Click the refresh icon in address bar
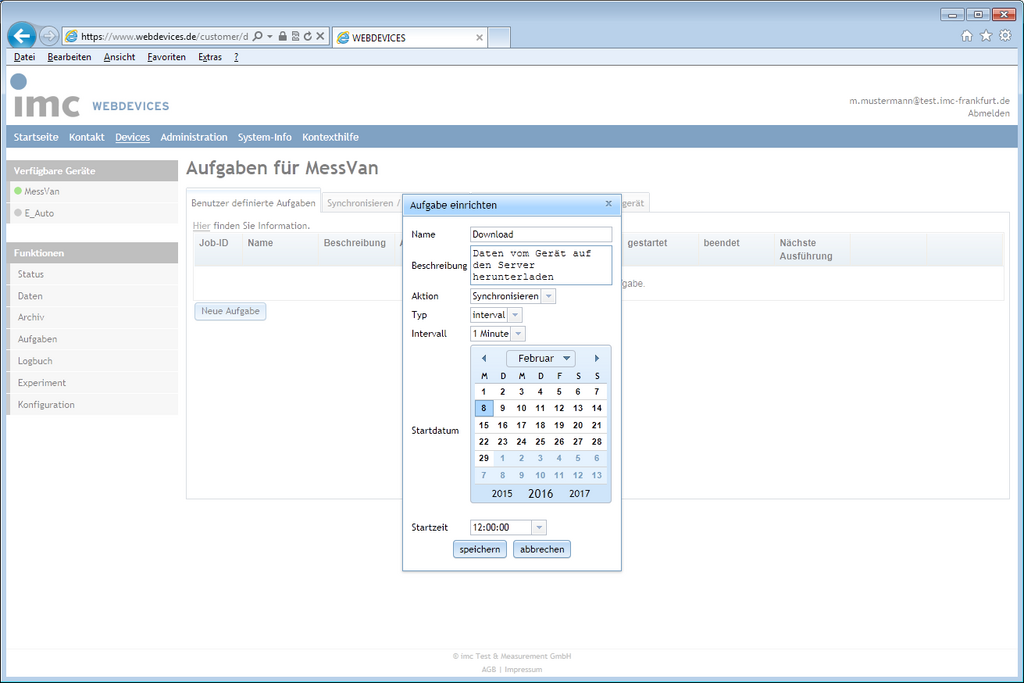This screenshot has width=1024, height=683. click(307, 36)
